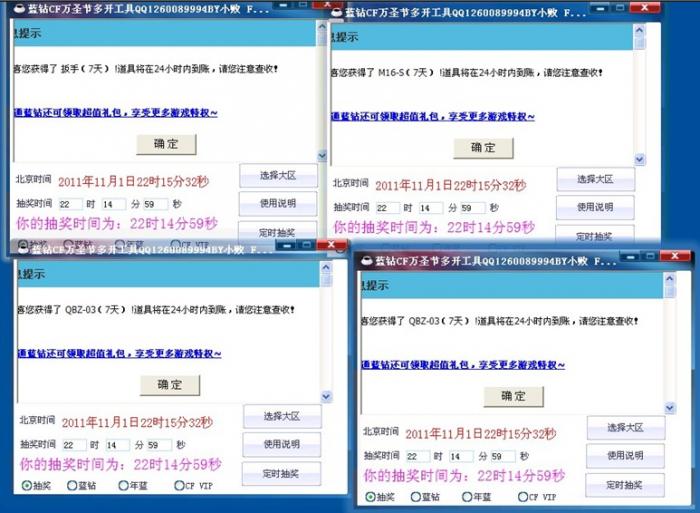Minimize the top-right M16-S window
The image size is (700, 513).
point(601,8)
